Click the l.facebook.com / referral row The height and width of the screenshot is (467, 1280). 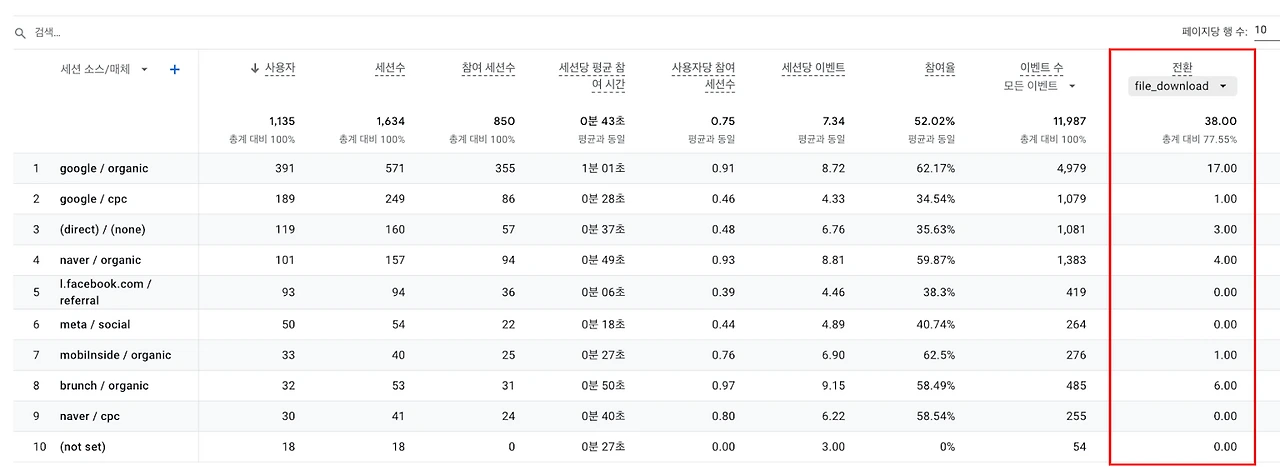pos(105,292)
